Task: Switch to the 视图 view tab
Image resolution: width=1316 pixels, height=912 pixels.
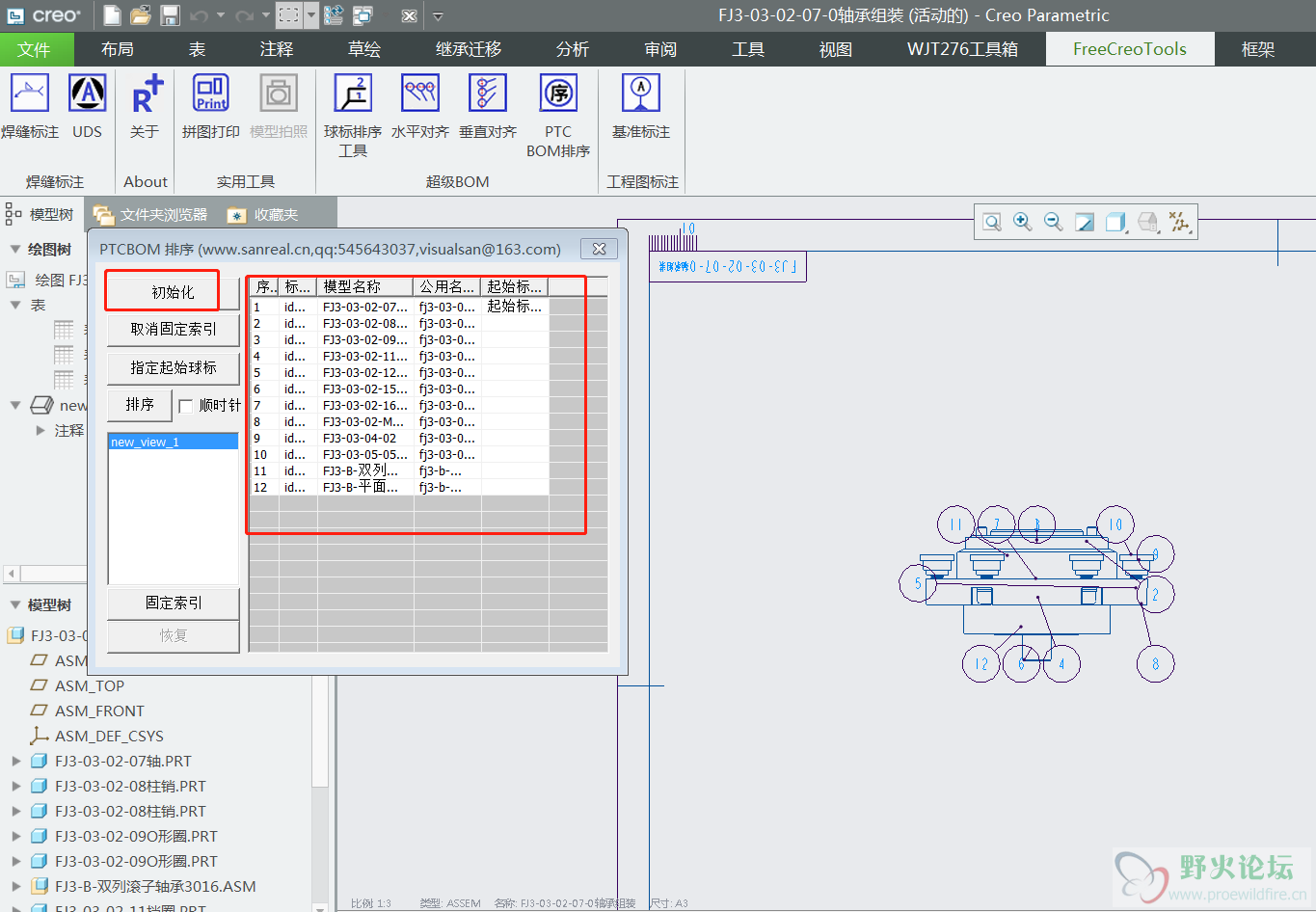Action: tap(836, 49)
